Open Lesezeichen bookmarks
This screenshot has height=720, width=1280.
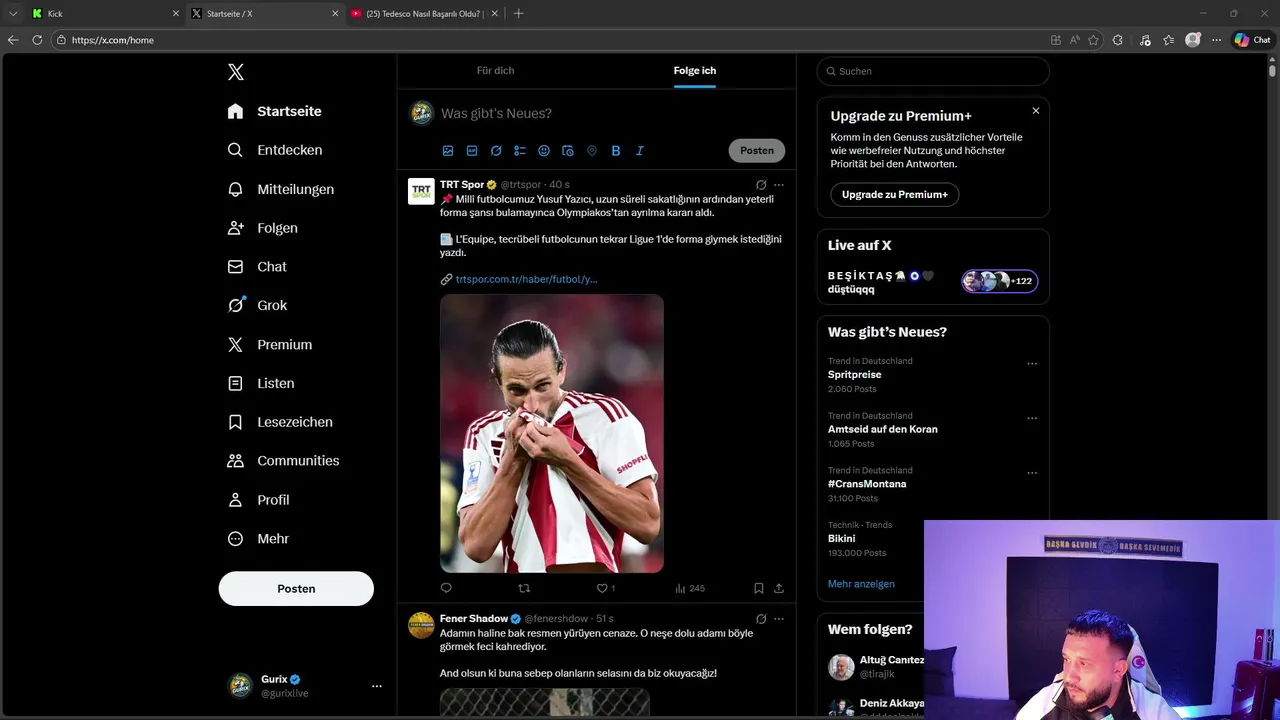tap(280, 422)
